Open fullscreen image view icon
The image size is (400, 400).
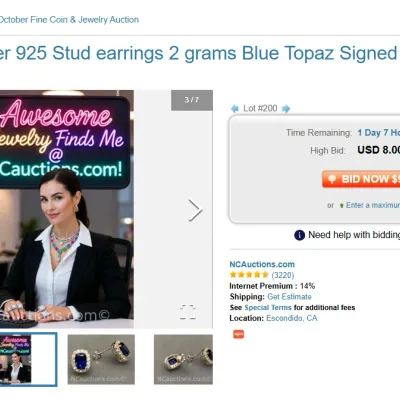tap(188, 312)
